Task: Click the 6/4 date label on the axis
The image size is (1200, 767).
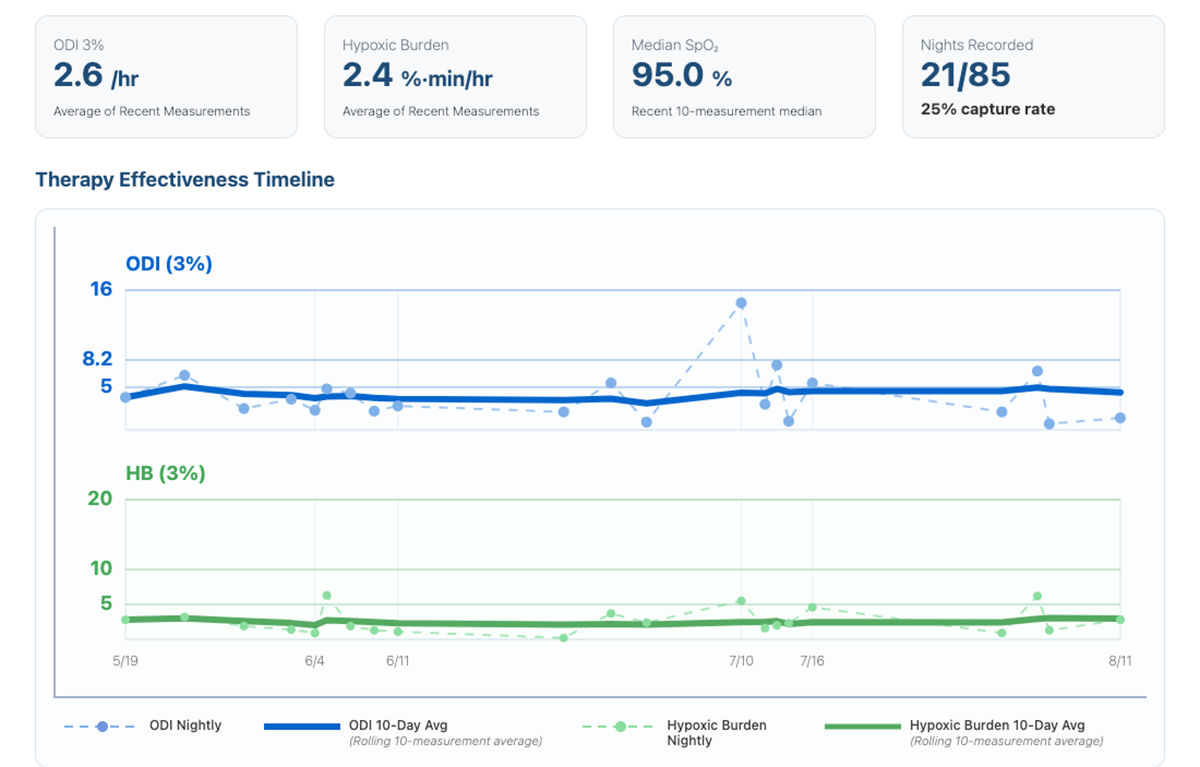Action: 314,661
